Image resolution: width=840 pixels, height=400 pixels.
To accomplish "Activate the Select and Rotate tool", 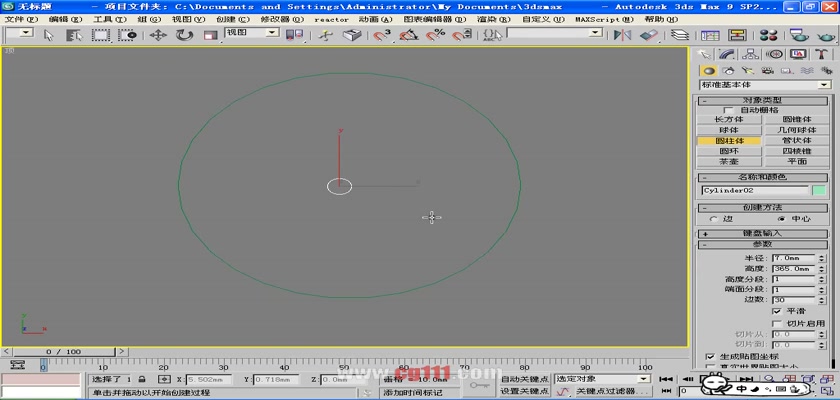I will pyautogui.click(x=184, y=35).
